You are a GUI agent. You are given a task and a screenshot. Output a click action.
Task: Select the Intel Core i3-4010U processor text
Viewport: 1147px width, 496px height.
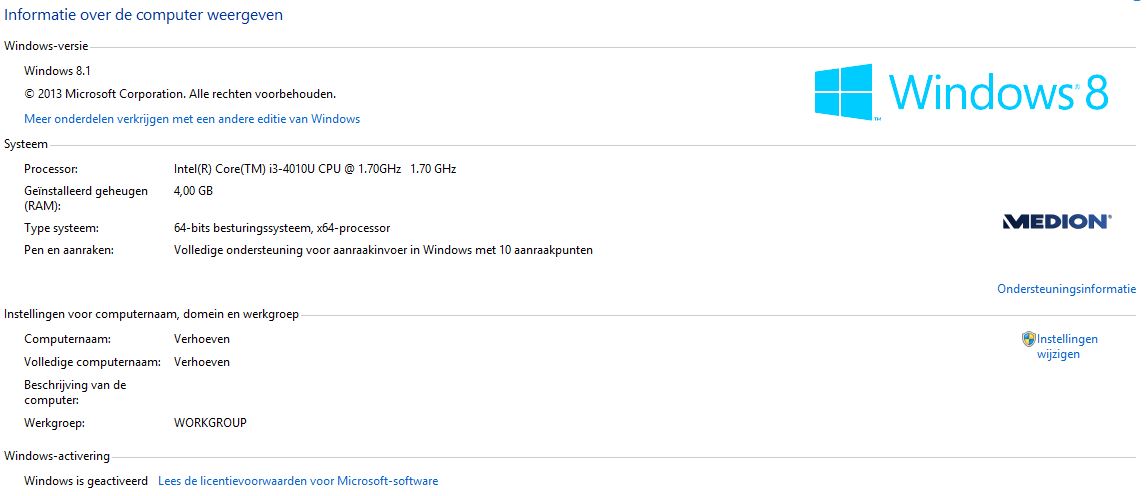coord(314,169)
